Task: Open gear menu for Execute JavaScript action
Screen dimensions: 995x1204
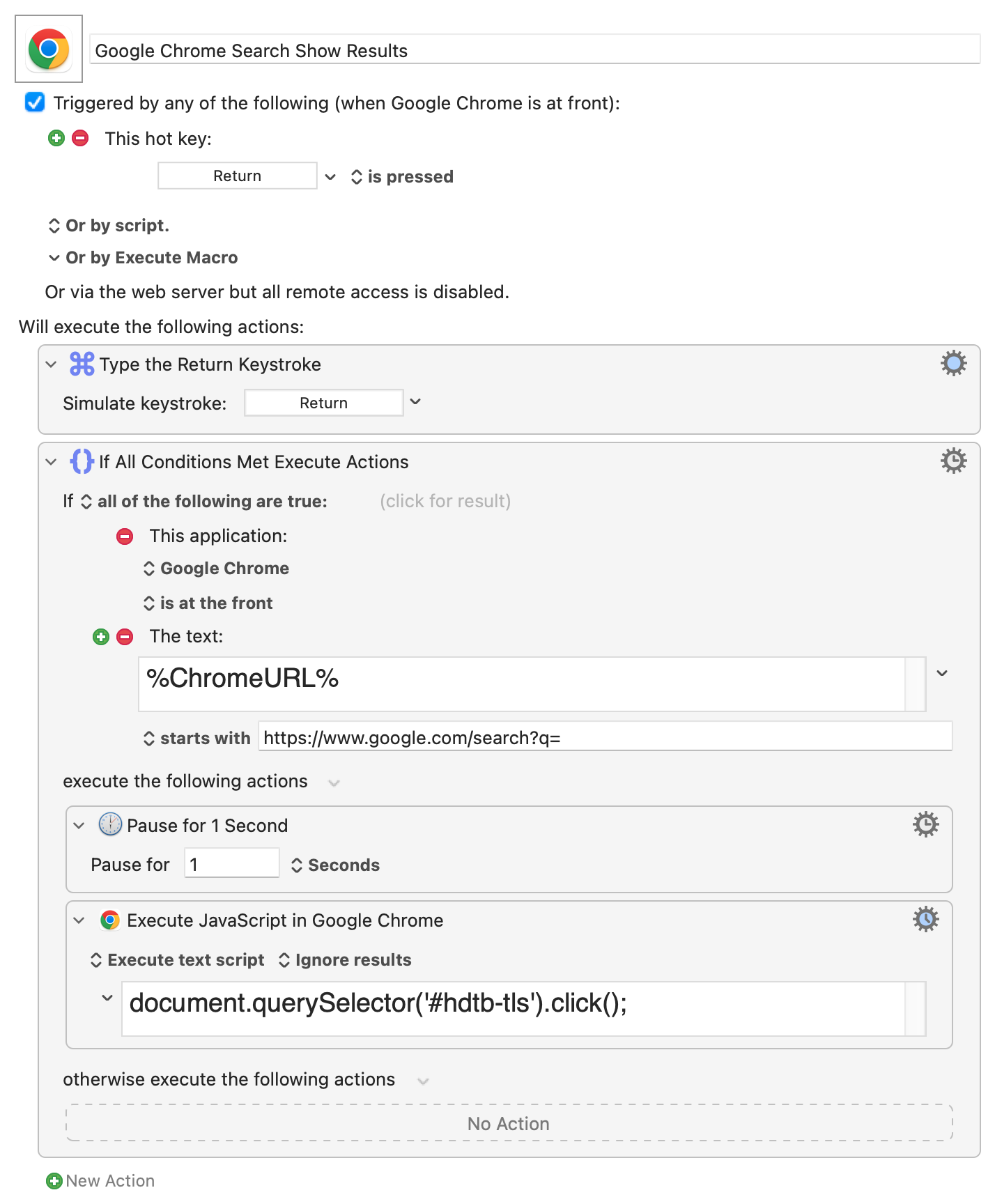Action: 925,920
